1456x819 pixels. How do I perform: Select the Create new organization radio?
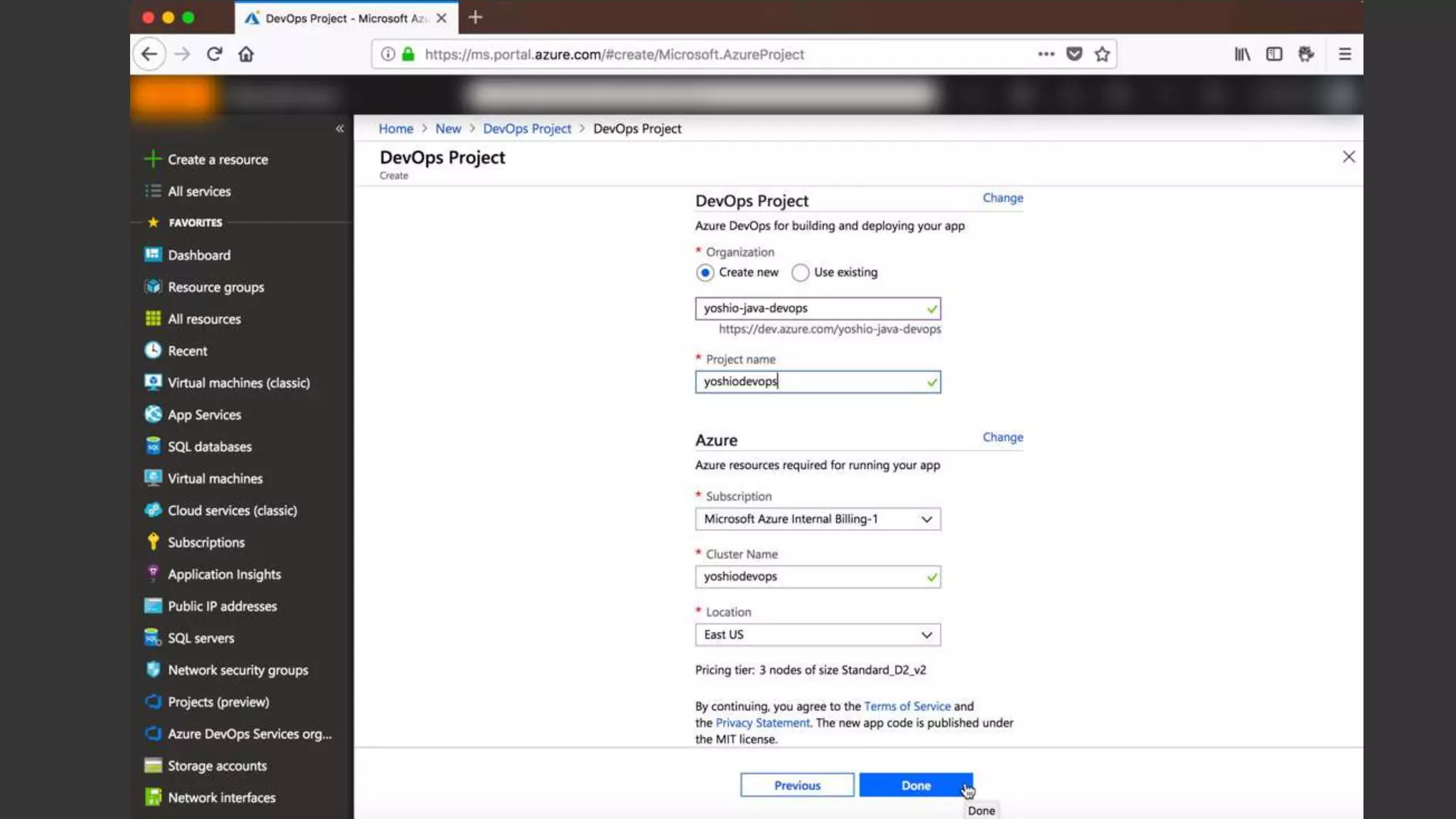pos(705,273)
